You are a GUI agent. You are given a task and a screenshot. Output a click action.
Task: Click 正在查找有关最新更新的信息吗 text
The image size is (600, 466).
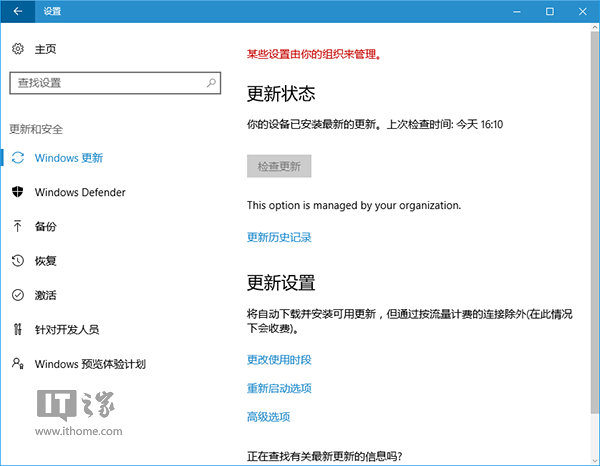click(324, 456)
